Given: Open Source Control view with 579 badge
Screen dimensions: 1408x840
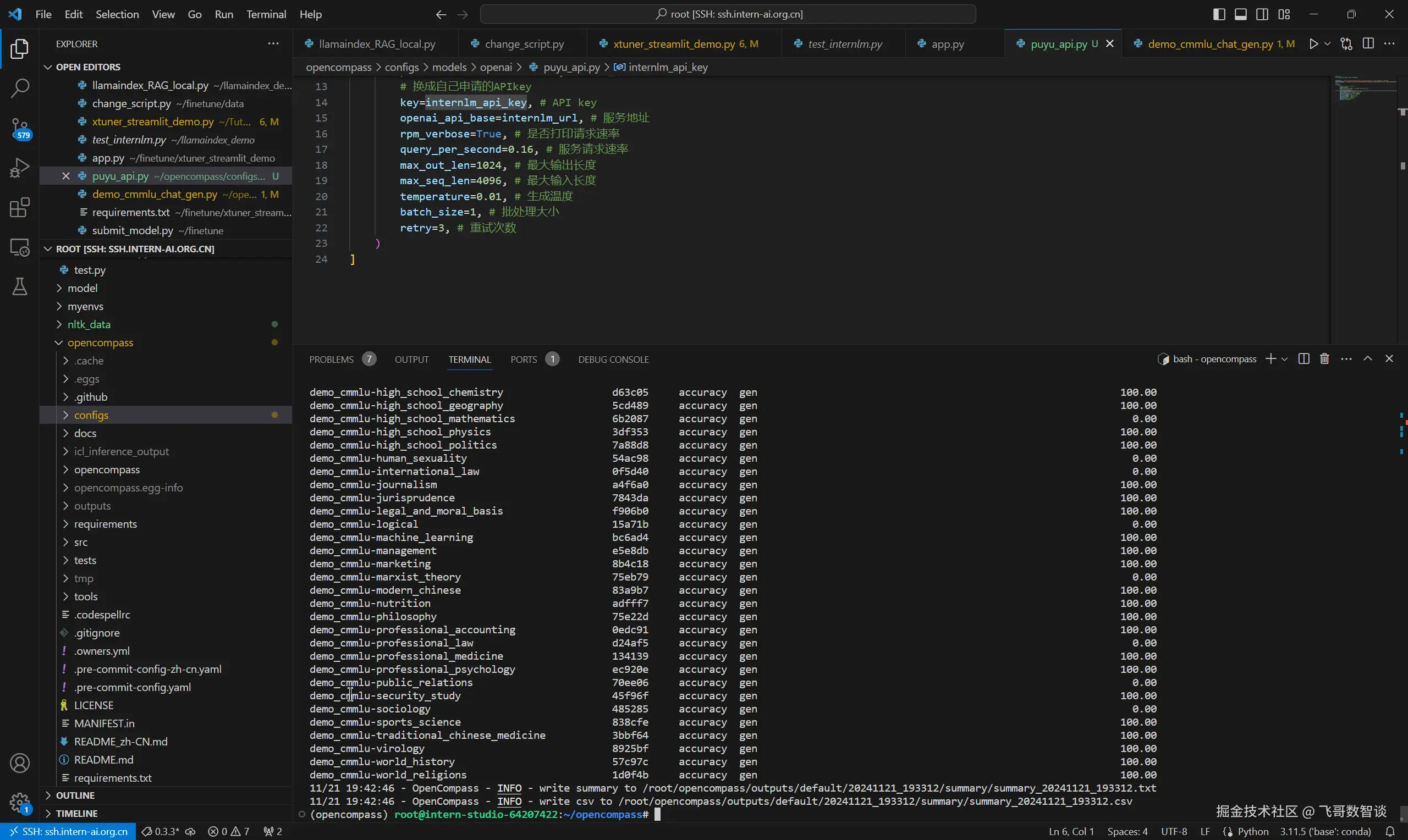Looking at the screenshot, I should point(20,128).
